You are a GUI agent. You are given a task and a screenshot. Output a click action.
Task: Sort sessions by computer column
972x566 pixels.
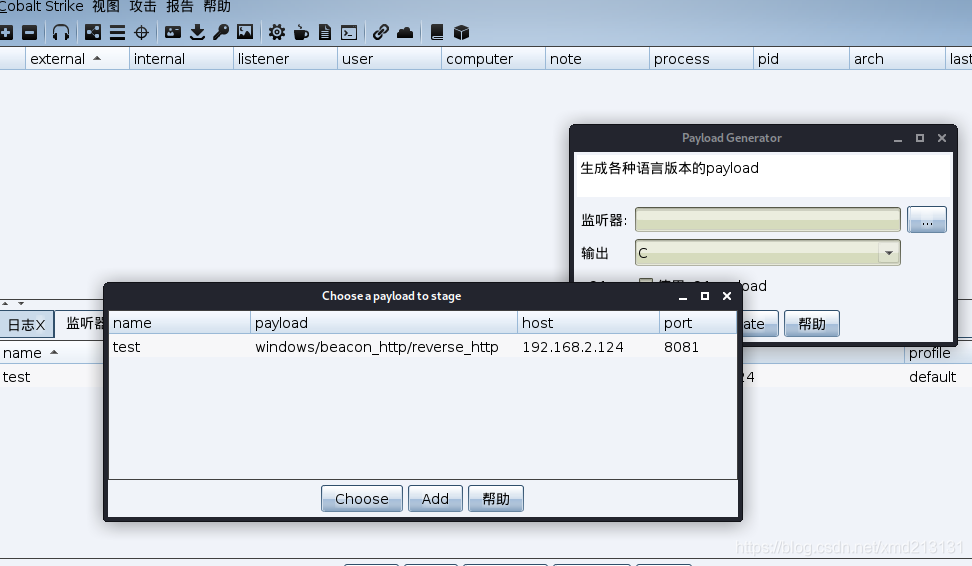tap(493, 59)
